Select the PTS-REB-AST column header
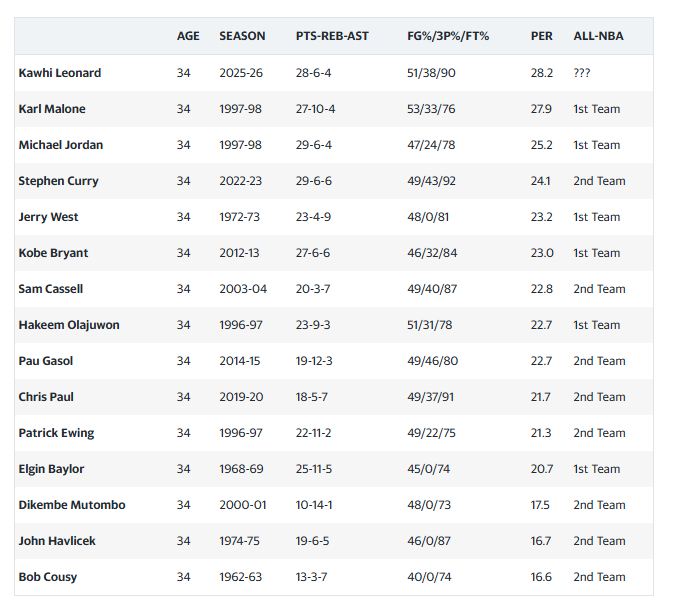This screenshot has width=673, height=610. pos(332,36)
